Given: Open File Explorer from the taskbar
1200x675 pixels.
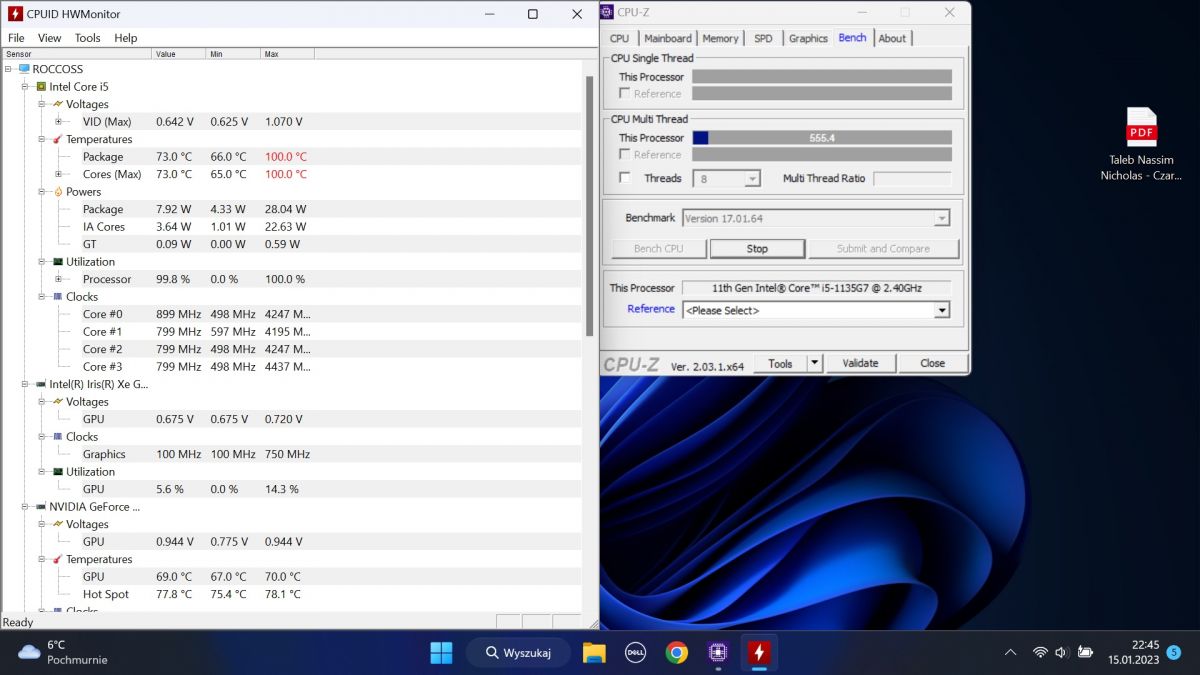Looking at the screenshot, I should coord(594,653).
